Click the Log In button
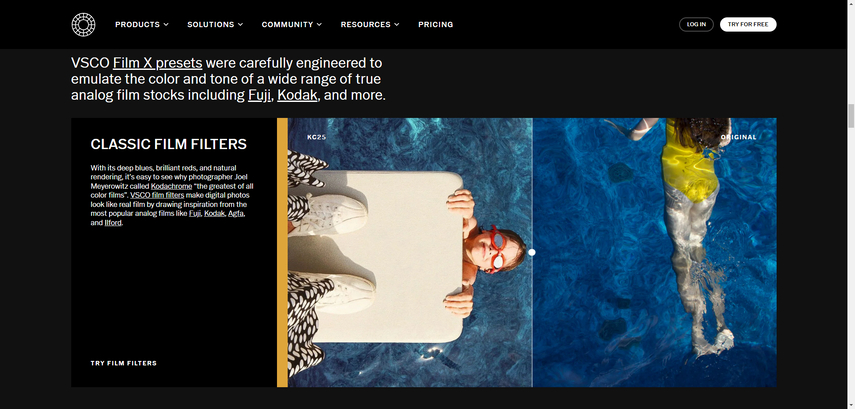Viewport: 855px width, 409px height. tap(696, 25)
